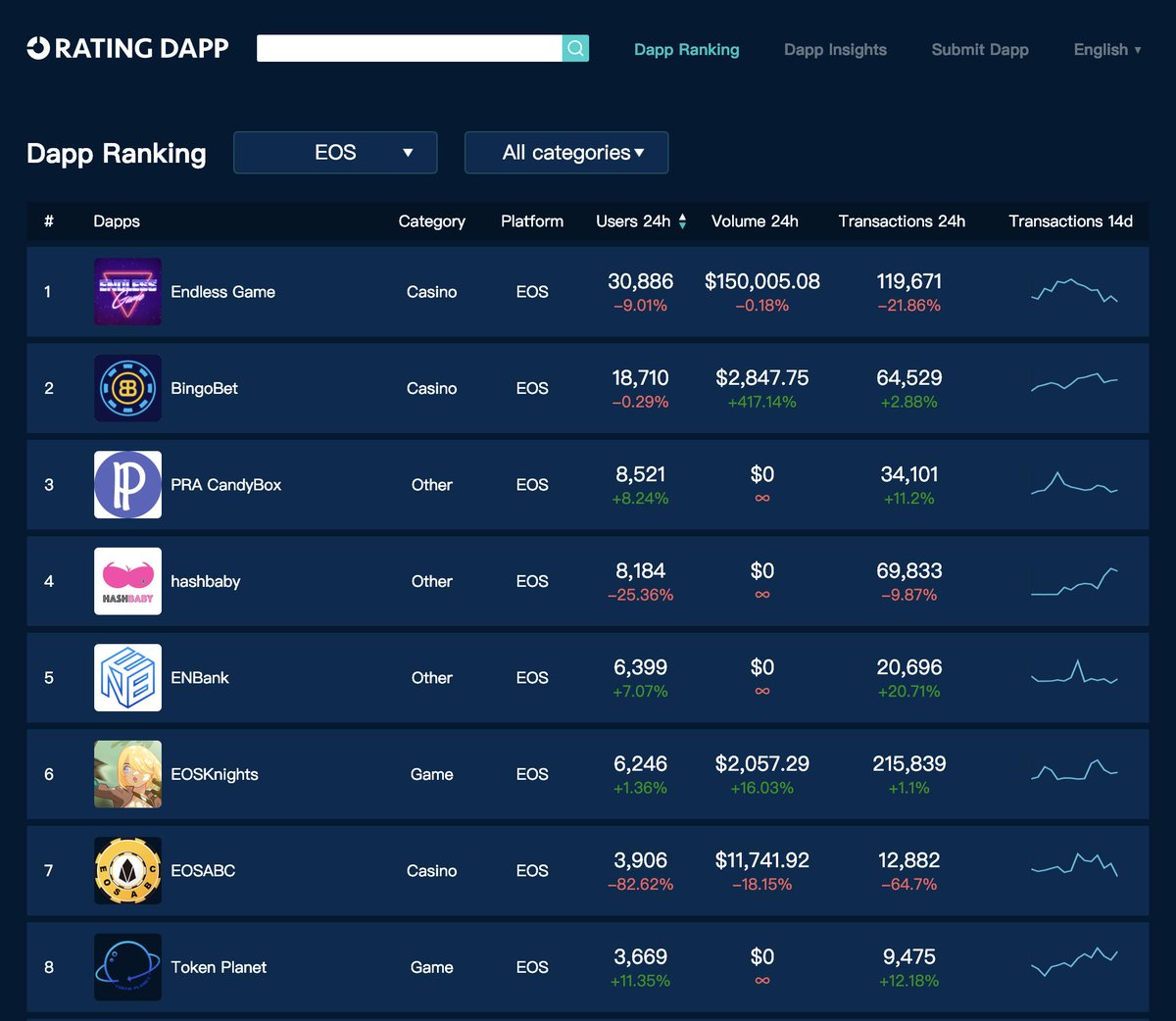Click the BingoBet 14d sparkline chart
Screen dimensions: 1176x1021
1074,381
